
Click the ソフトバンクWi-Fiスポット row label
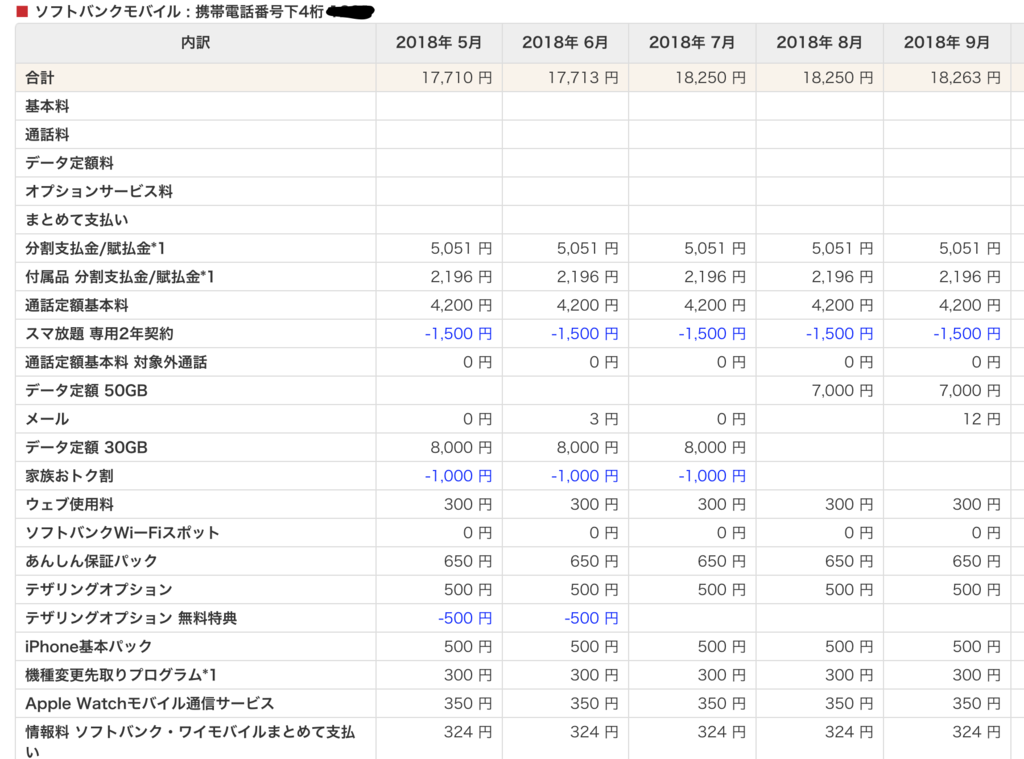122,533
